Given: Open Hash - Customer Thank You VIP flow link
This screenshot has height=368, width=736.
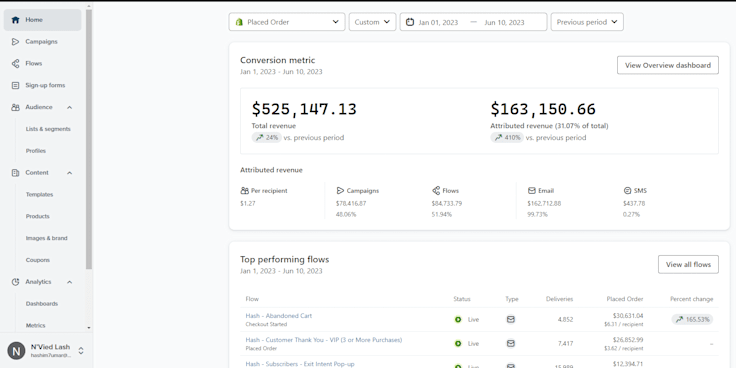Looking at the screenshot, I should pos(323,340).
